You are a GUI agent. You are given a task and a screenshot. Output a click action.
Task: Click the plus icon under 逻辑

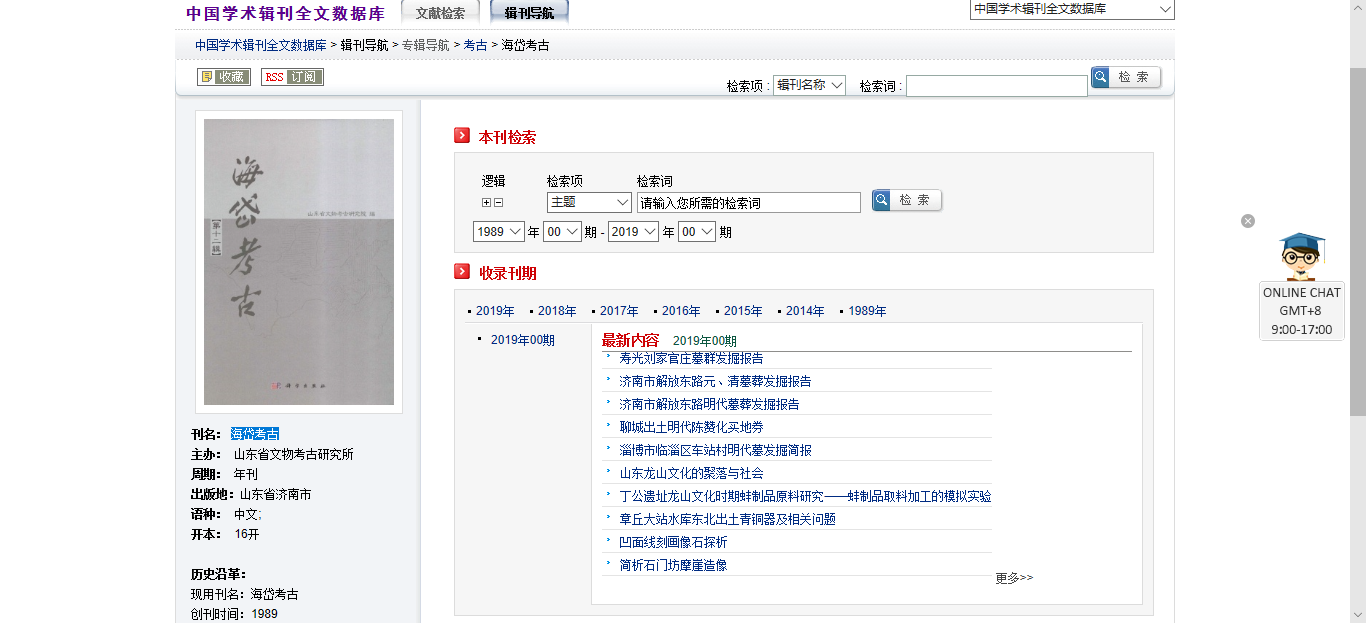click(x=487, y=202)
